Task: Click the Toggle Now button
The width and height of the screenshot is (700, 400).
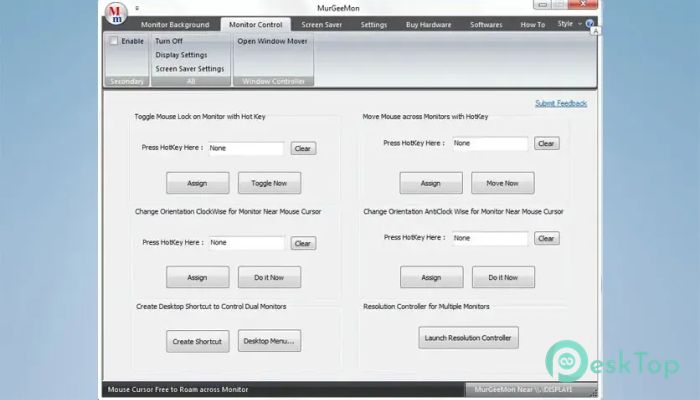Action: coord(269,183)
